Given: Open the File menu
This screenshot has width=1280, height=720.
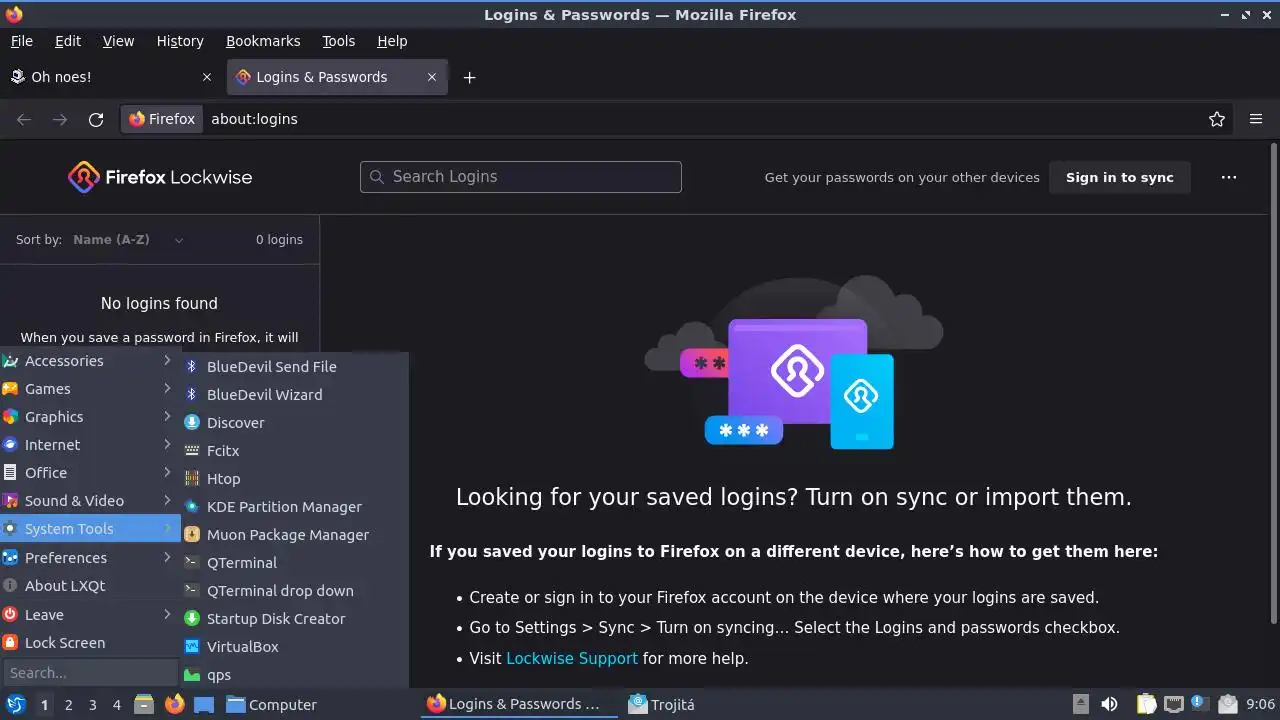Looking at the screenshot, I should coord(22,41).
